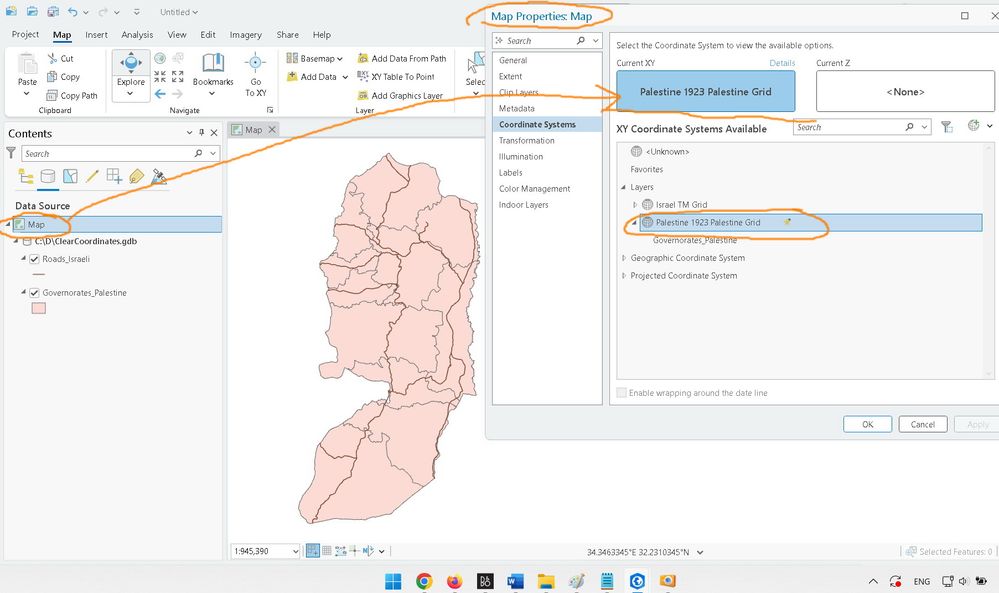Open the Insert ribbon tab

(x=96, y=35)
